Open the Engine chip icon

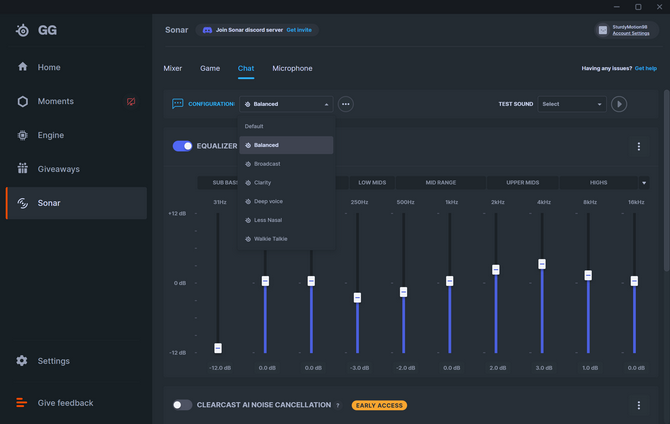(x=23, y=135)
